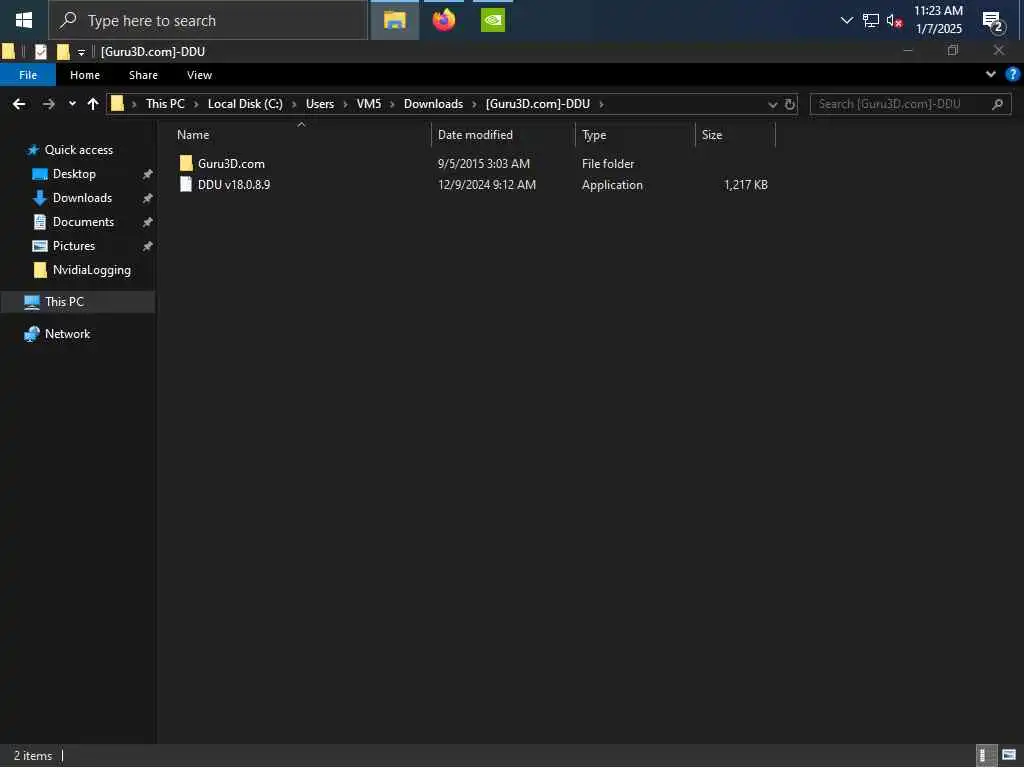Open previous locations address dropdown

tap(773, 104)
